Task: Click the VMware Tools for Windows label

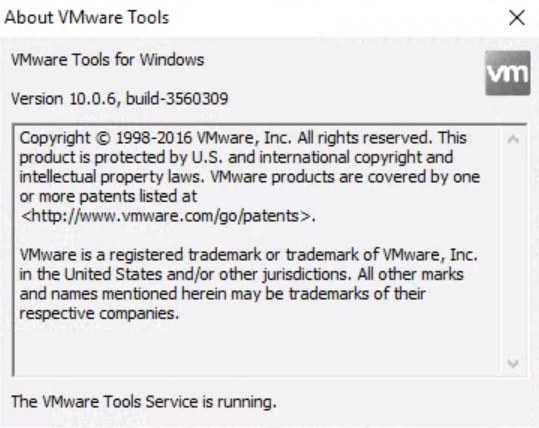Action: point(108,60)
